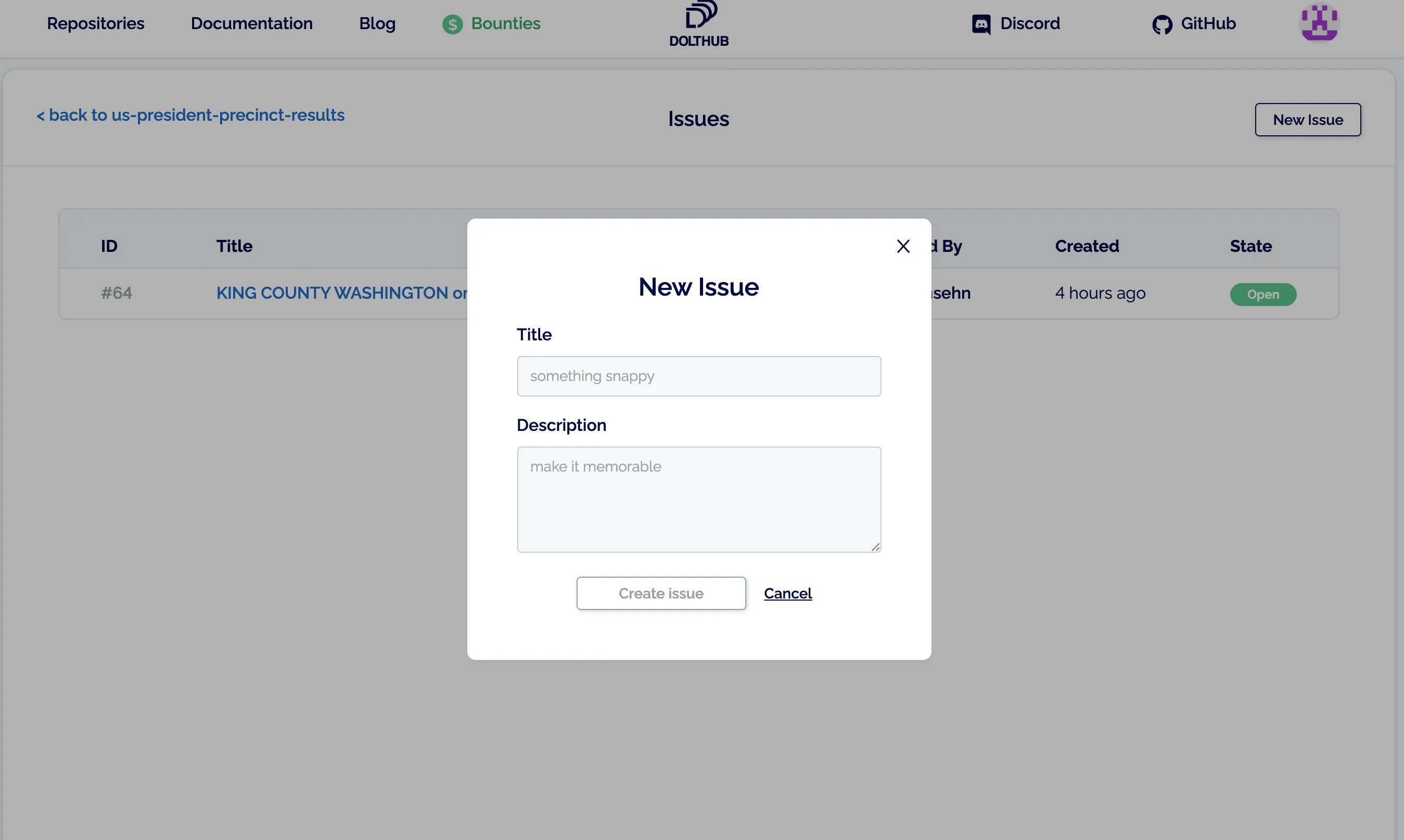Visit the Blog page
The image size is (1404, 840).
pyautogui.click(x=377, y=24)
